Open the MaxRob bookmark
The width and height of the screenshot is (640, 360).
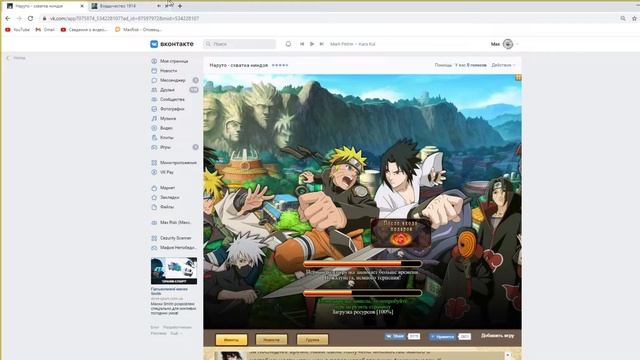[x=139, y=30]
